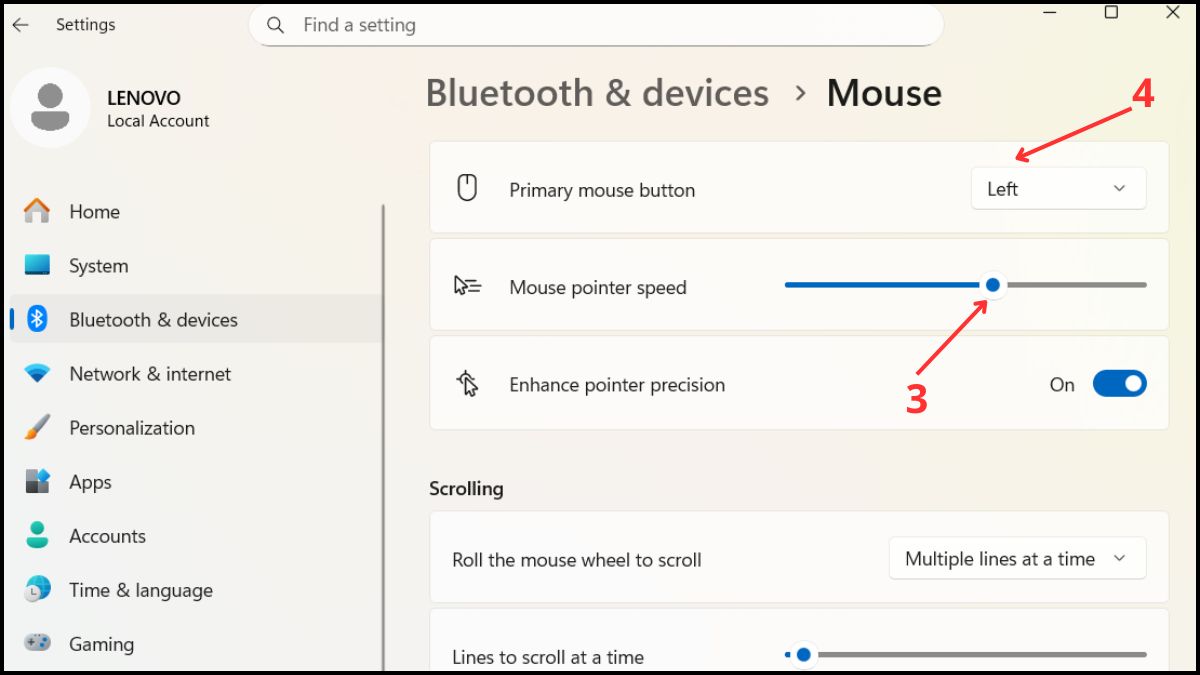Expand the mouse wheel scrolling options dropdown
This screenshot has width=1200, height=675.
click(x=1016, y=558)
